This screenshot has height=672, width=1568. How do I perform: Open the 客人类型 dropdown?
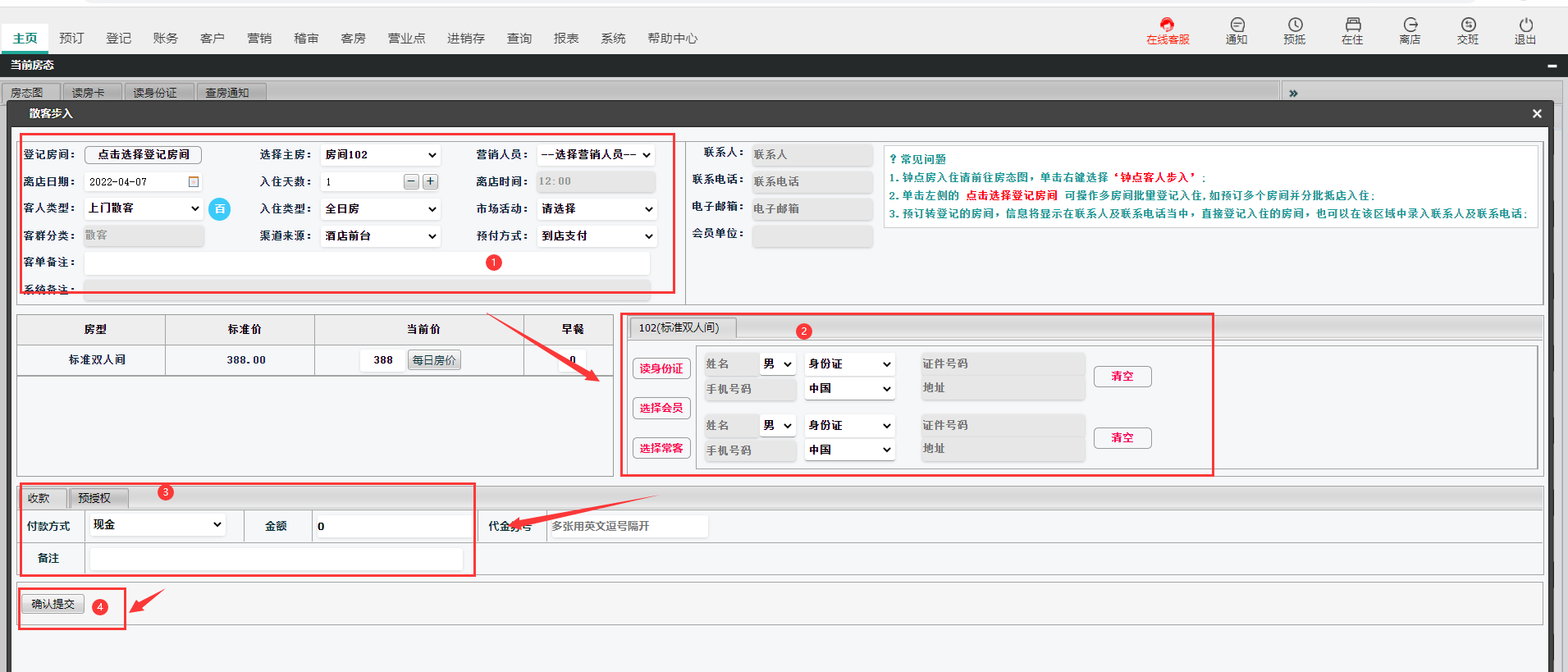click(144, 208)
